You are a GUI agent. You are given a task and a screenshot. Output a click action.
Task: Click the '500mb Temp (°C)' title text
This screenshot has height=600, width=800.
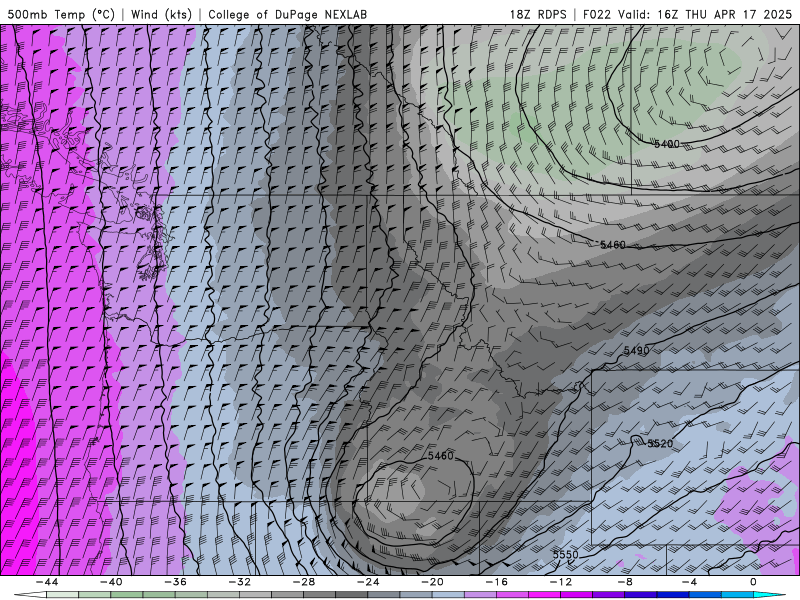click(x=61, y=14)
